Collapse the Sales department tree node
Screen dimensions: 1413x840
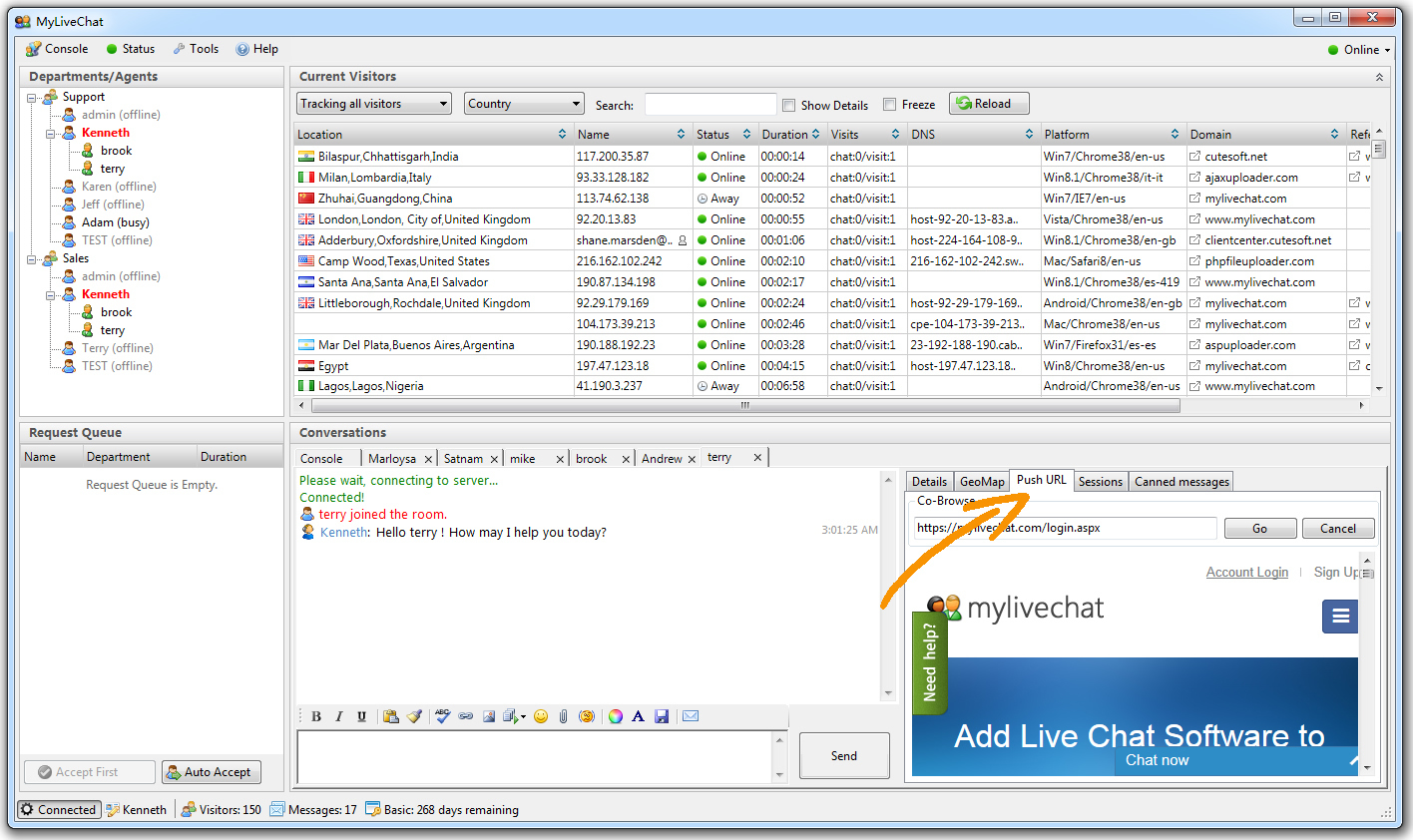31,259
